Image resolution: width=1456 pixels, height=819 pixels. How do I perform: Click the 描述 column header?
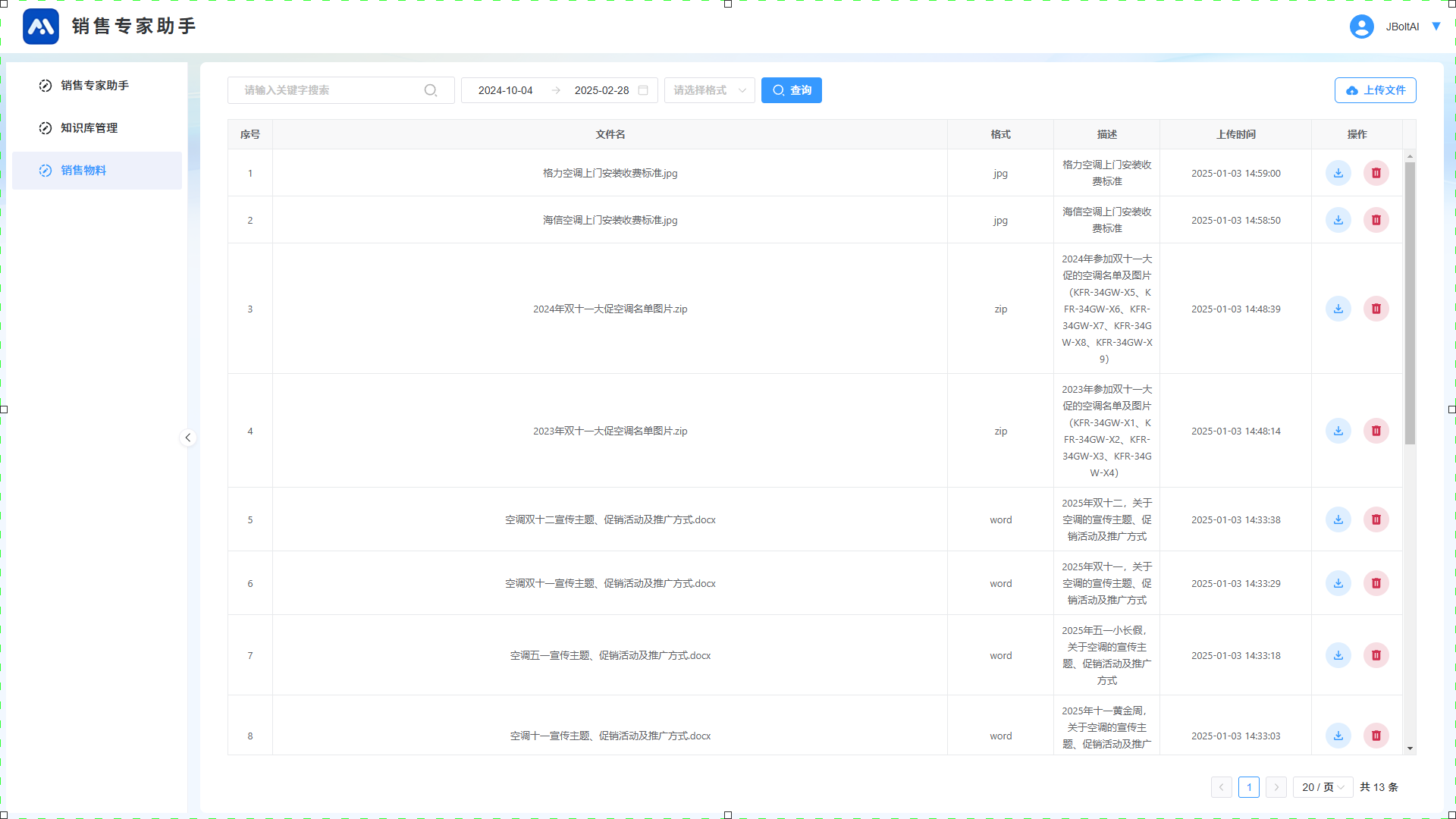click(1107, 134)
